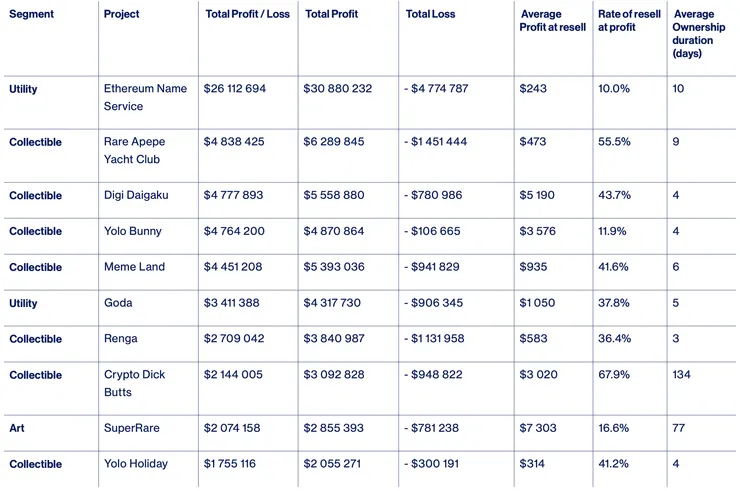Viewport: 740px width, 491px height.
Task: Click the Total Loss column header
Action: [431, 15]
